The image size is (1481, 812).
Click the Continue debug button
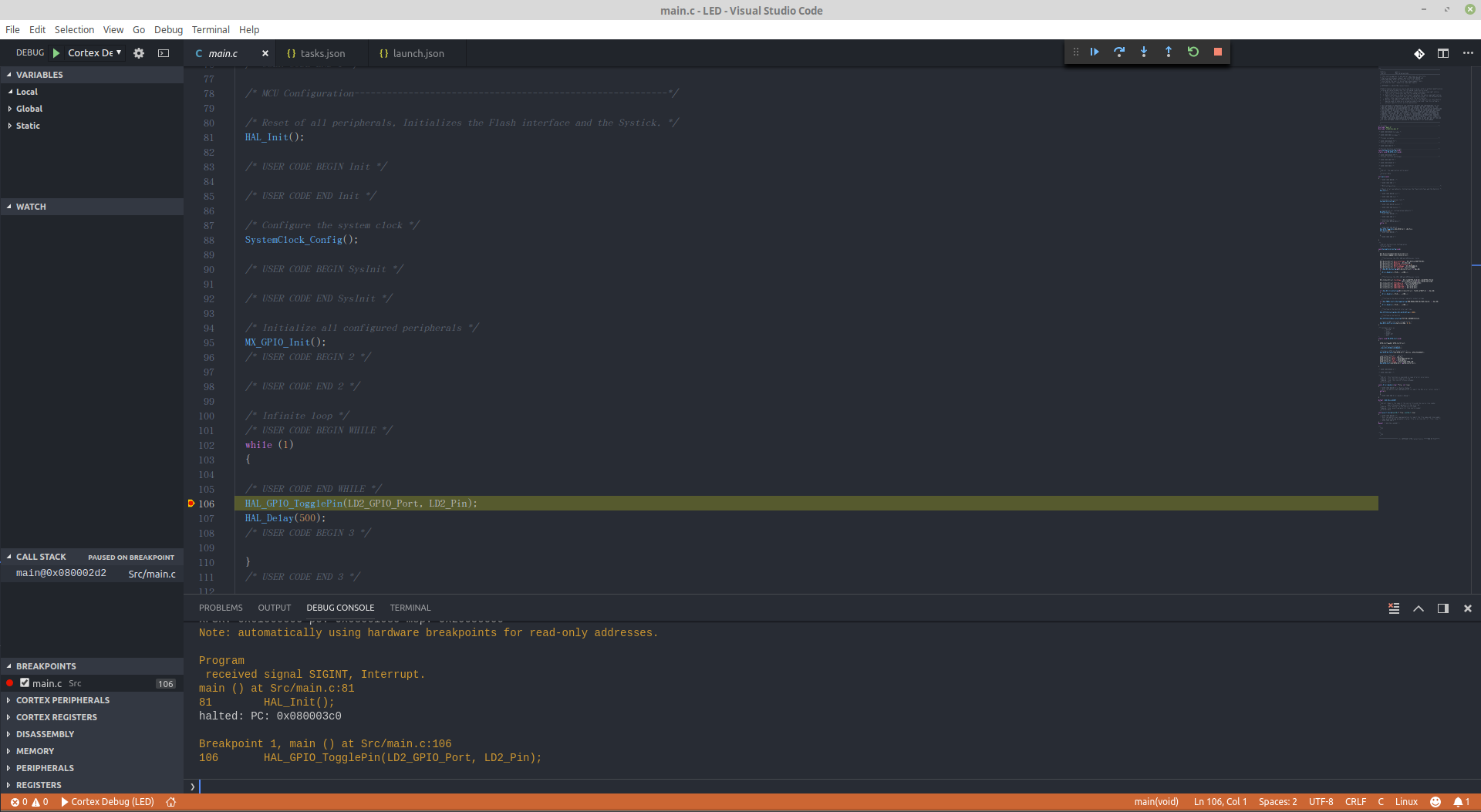click(1095, 52)
